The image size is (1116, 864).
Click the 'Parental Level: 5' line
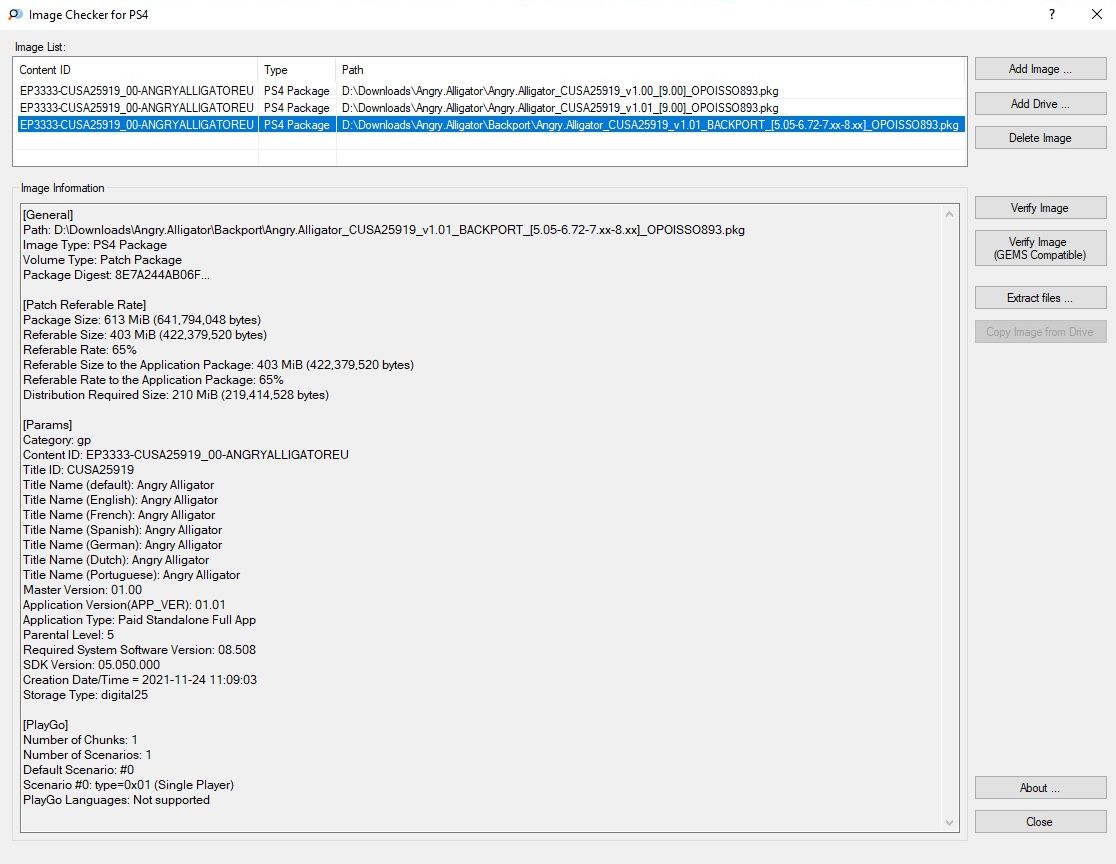68,634
